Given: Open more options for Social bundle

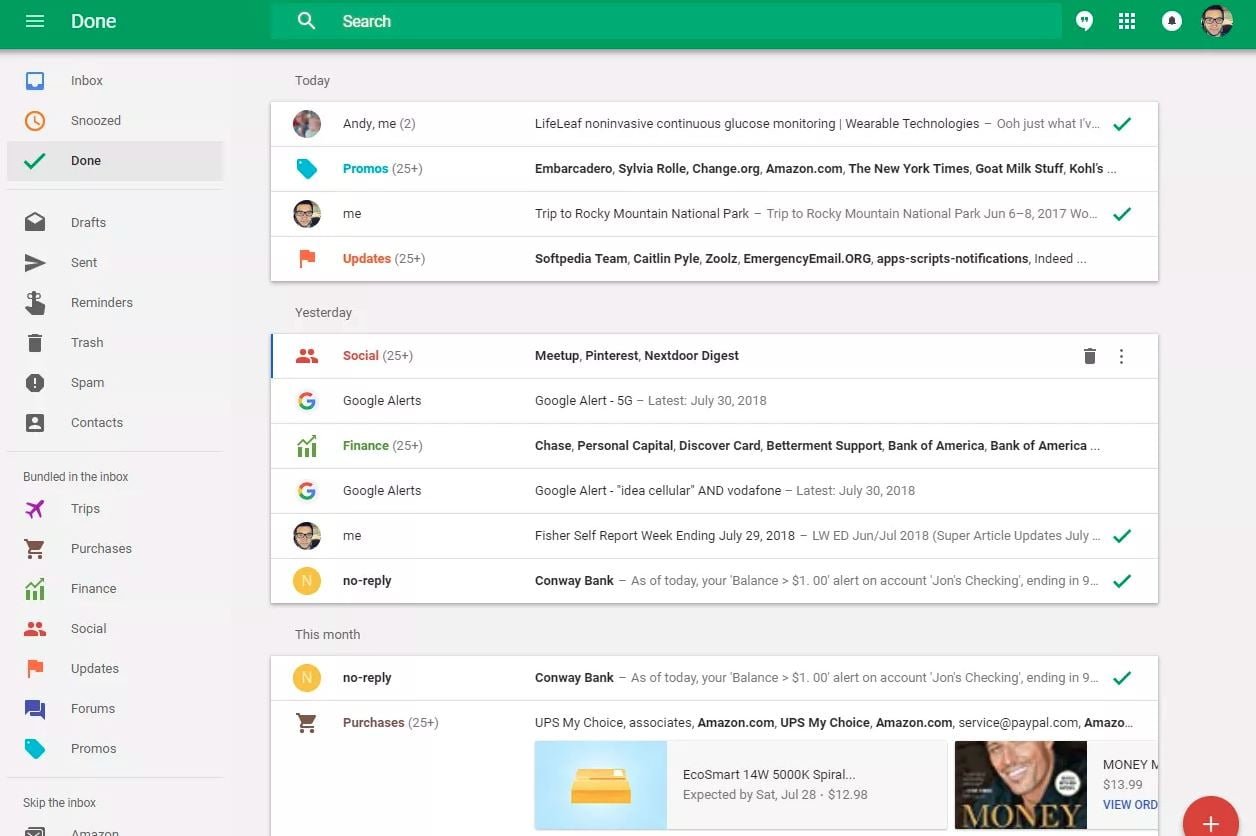Looking at the screenshot, I should point(1121,356).
